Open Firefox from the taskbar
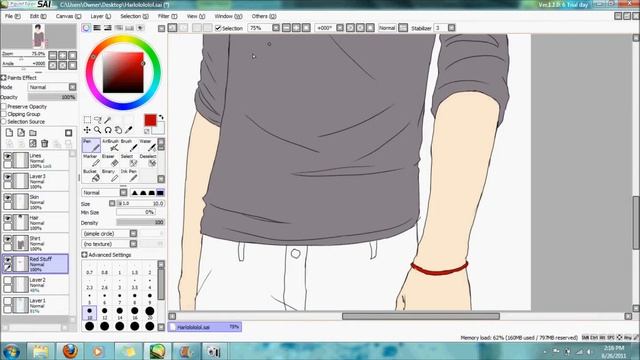This screenshot has width=640, height=360. coord(70,351)
